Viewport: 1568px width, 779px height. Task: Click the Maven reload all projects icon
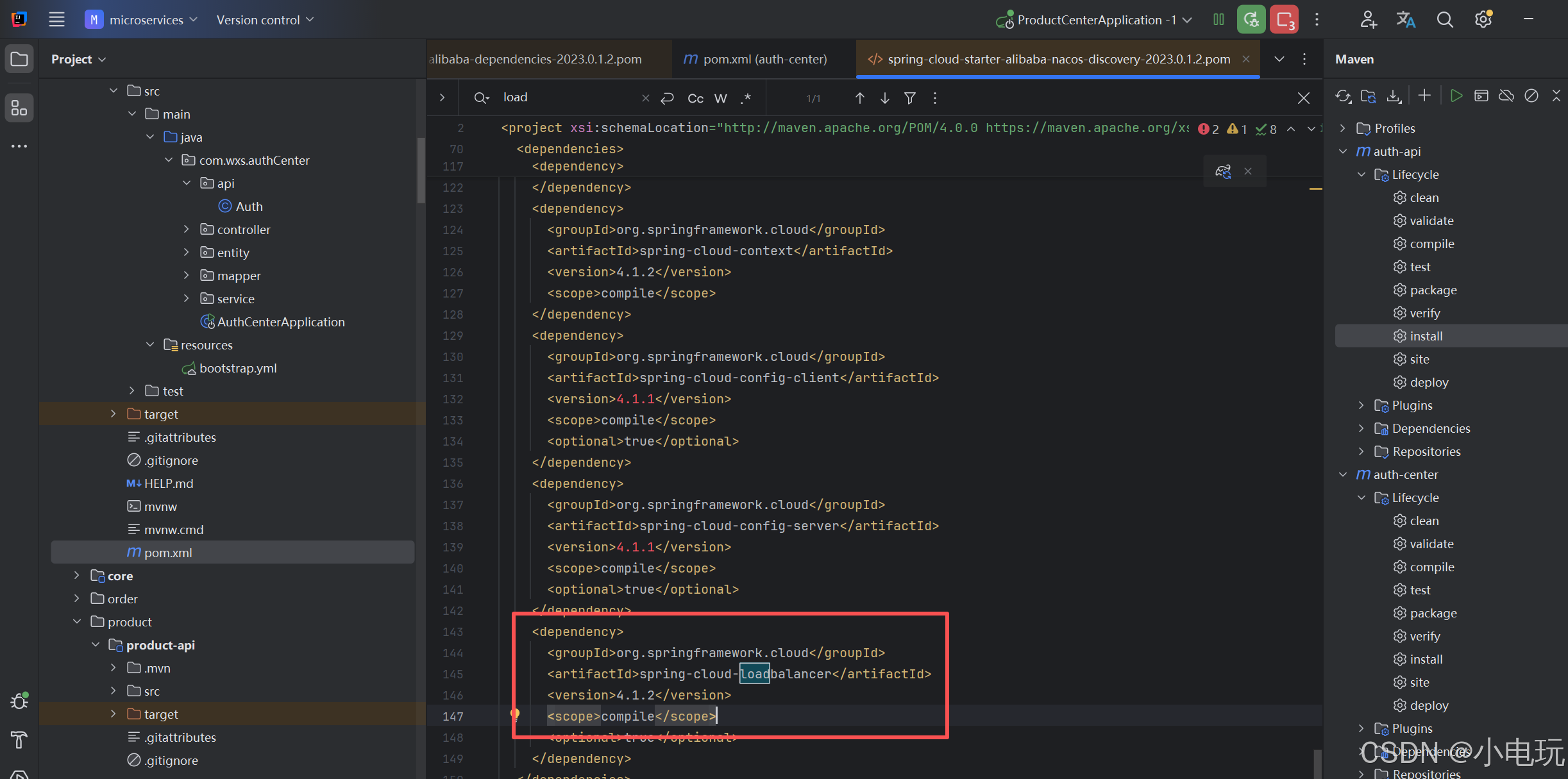(x=1343, y=96)
